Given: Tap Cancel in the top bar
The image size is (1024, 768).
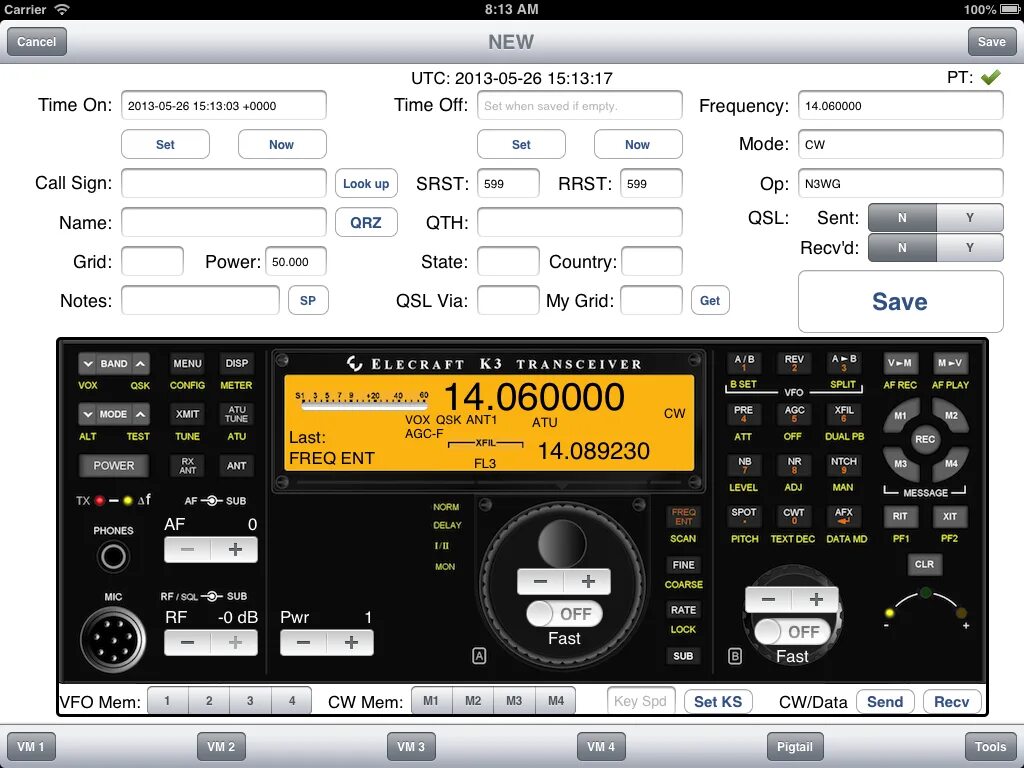Looking at the screenshot, I should [37, 42].
